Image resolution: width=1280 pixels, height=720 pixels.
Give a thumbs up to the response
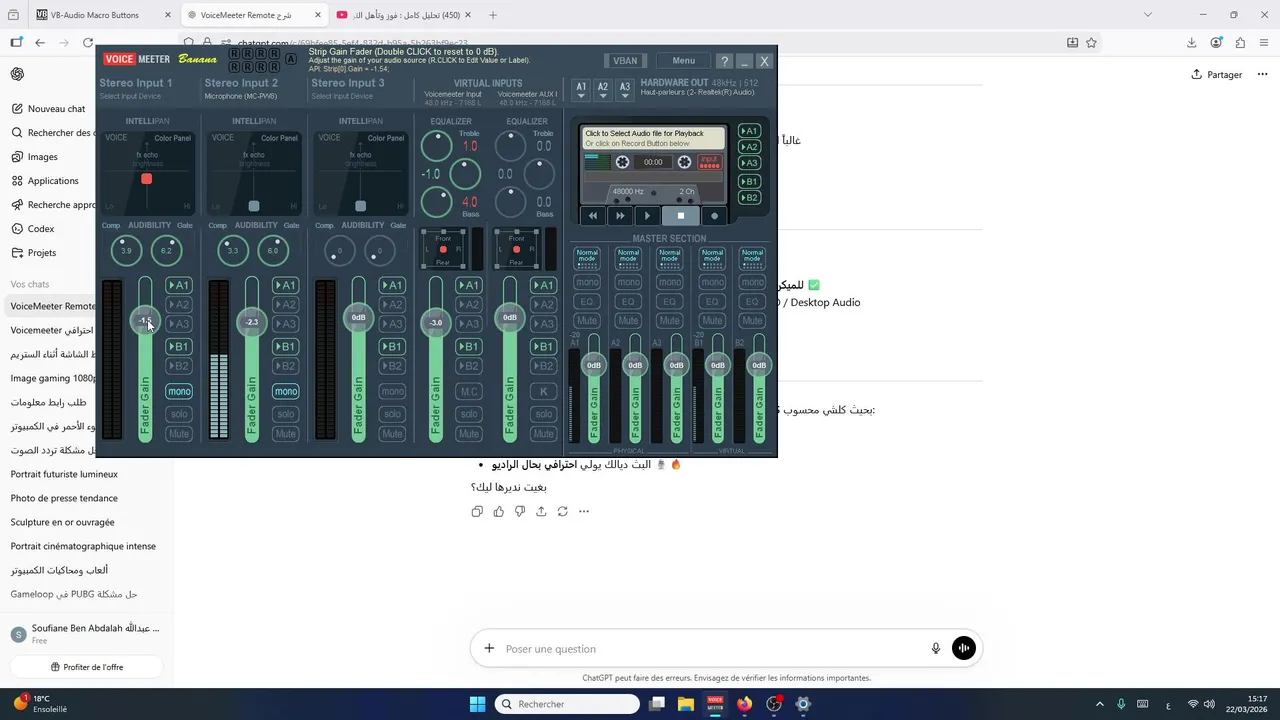click(498, 511)
